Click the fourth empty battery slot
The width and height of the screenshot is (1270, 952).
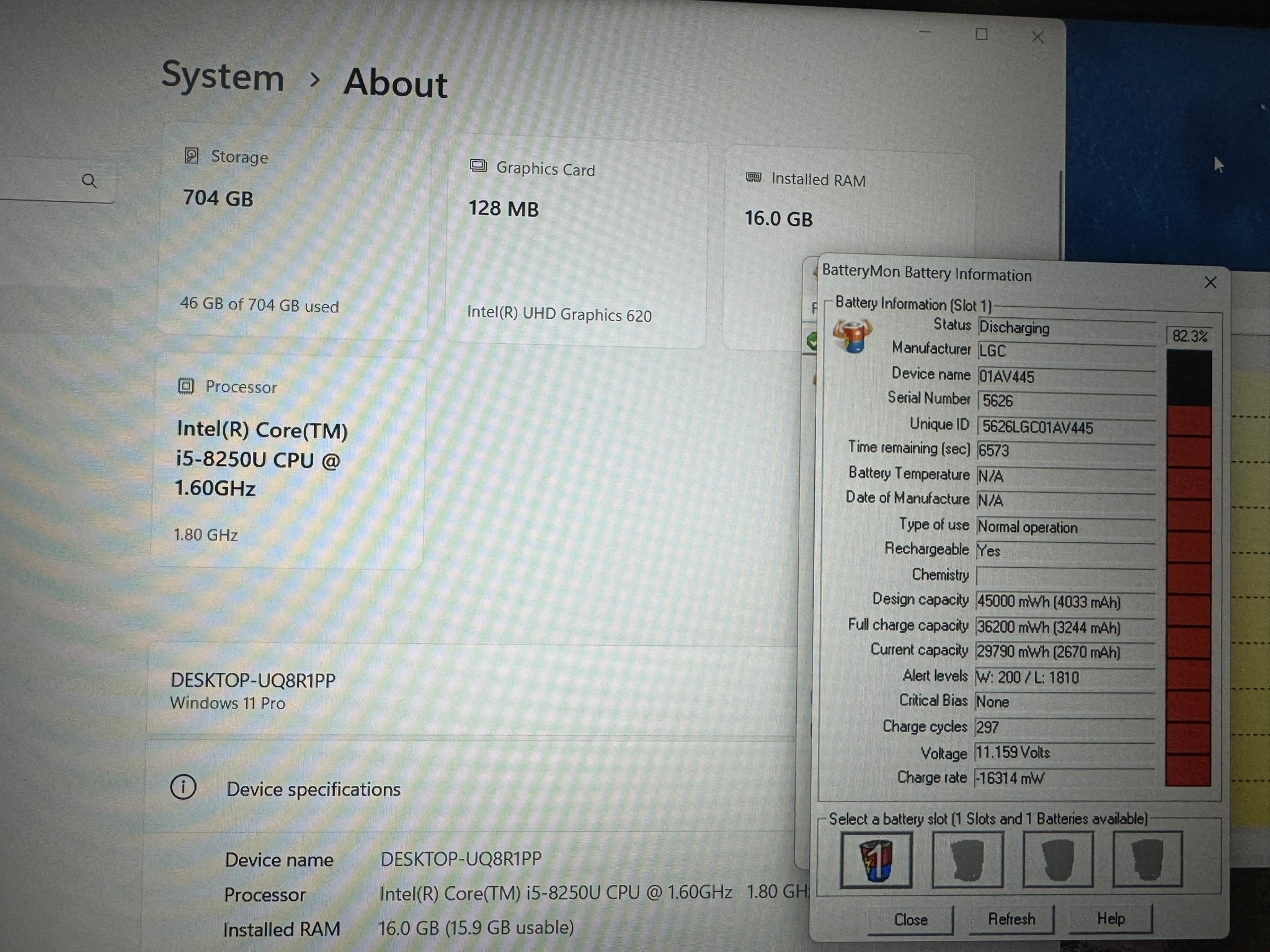[1147, 860]
